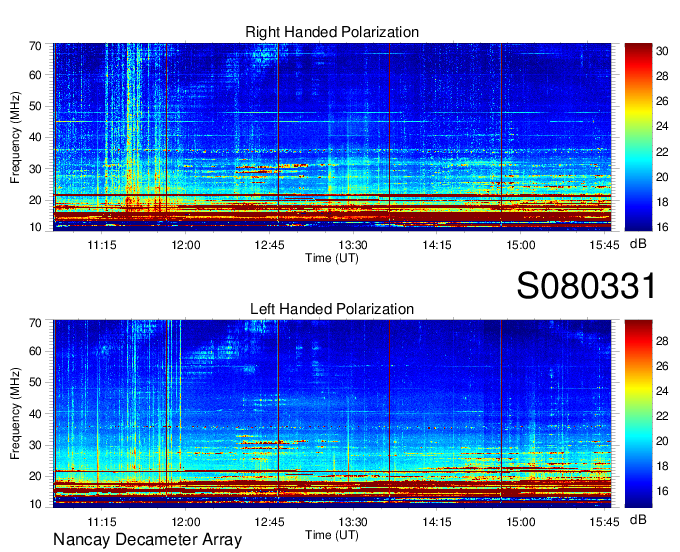The width and height of the screenshot is (680, 552).
Task: Click the 30 dB label on the upper color bar
Action: (x=662, y=51)
